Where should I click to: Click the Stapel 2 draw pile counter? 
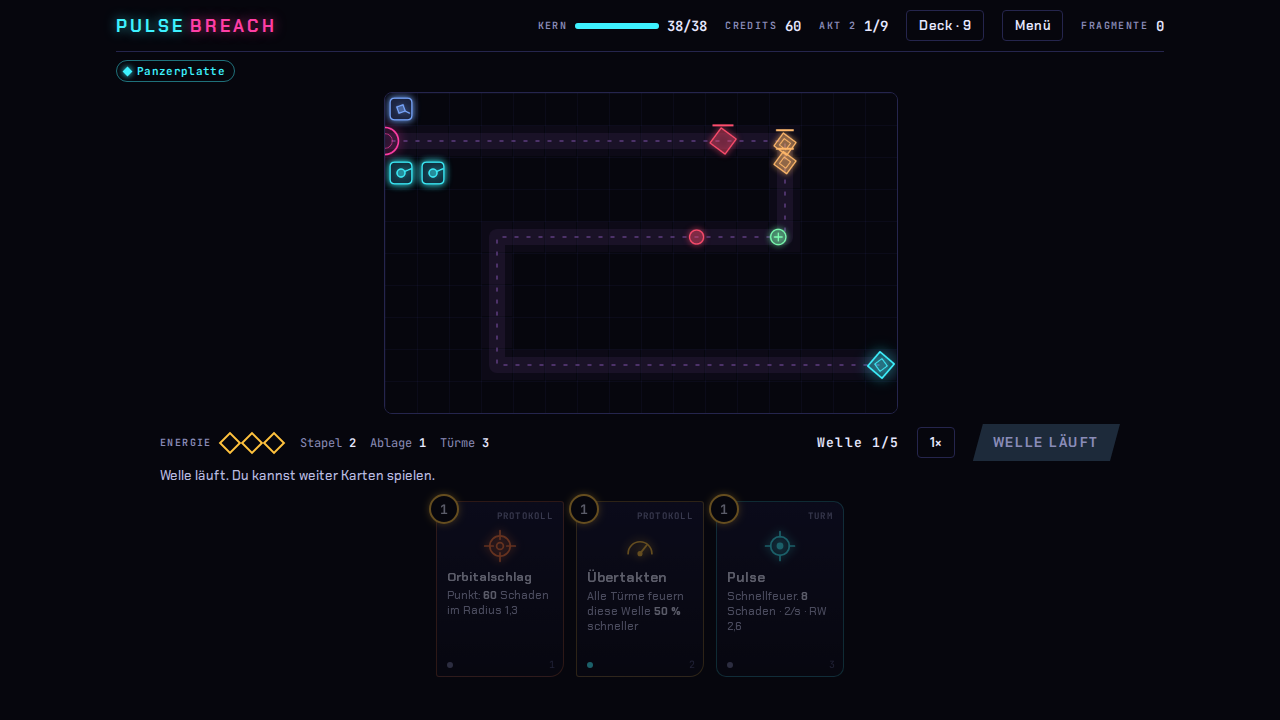328,443
